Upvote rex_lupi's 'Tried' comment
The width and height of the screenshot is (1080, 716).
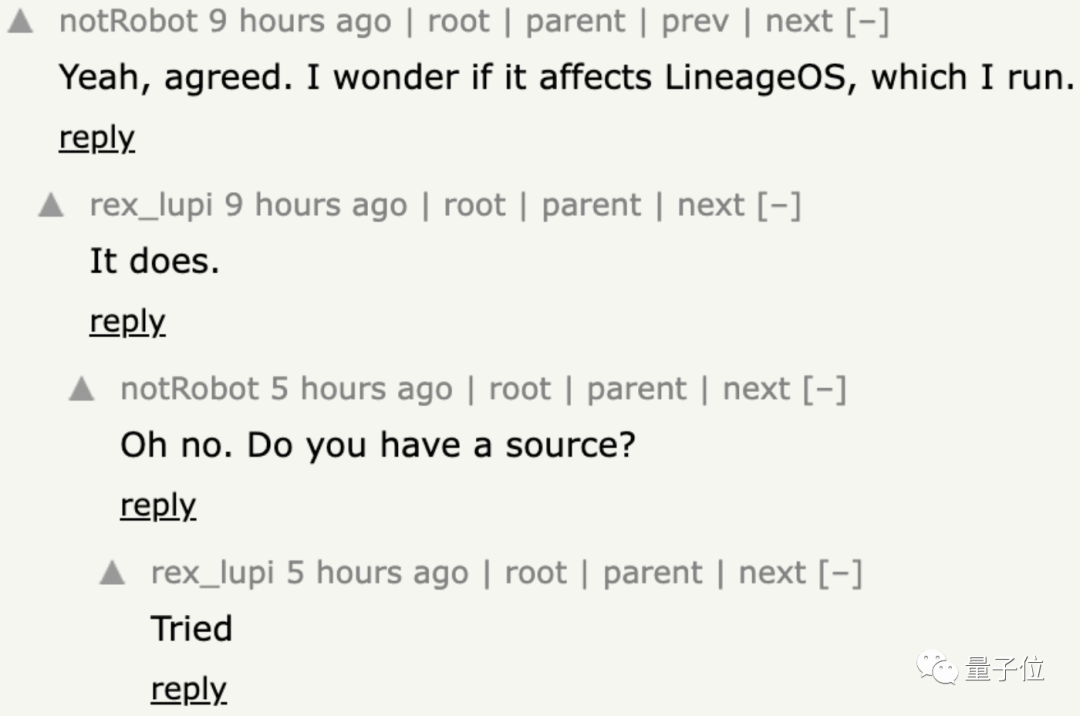[113, 574]
